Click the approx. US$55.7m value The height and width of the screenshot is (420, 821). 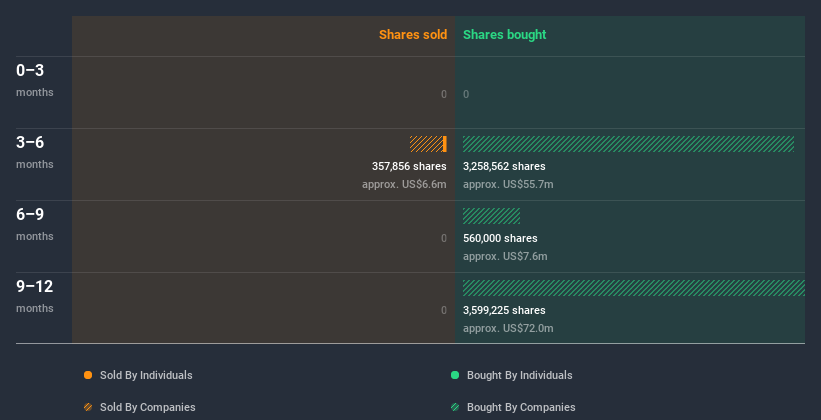point(508,184)
